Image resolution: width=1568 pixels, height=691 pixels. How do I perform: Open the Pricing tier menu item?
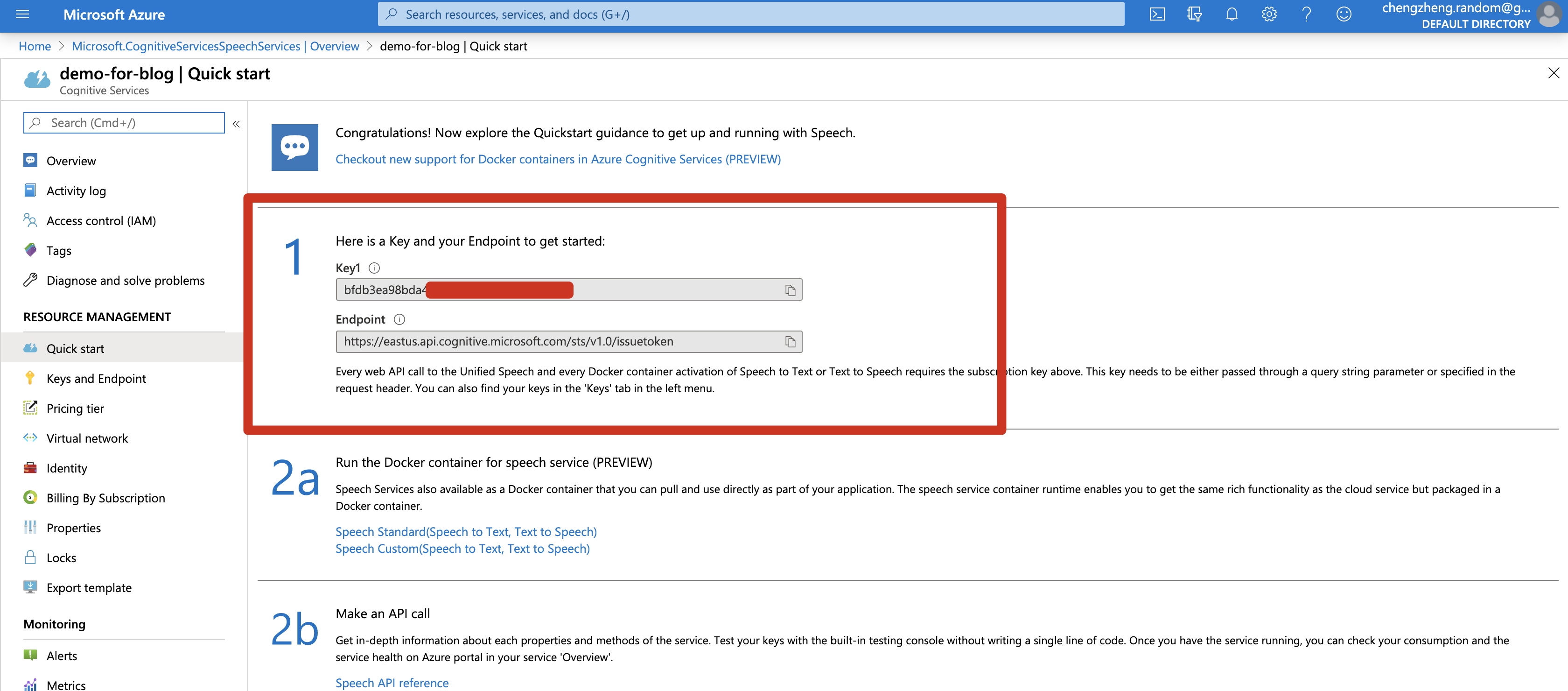coord(75,409)
